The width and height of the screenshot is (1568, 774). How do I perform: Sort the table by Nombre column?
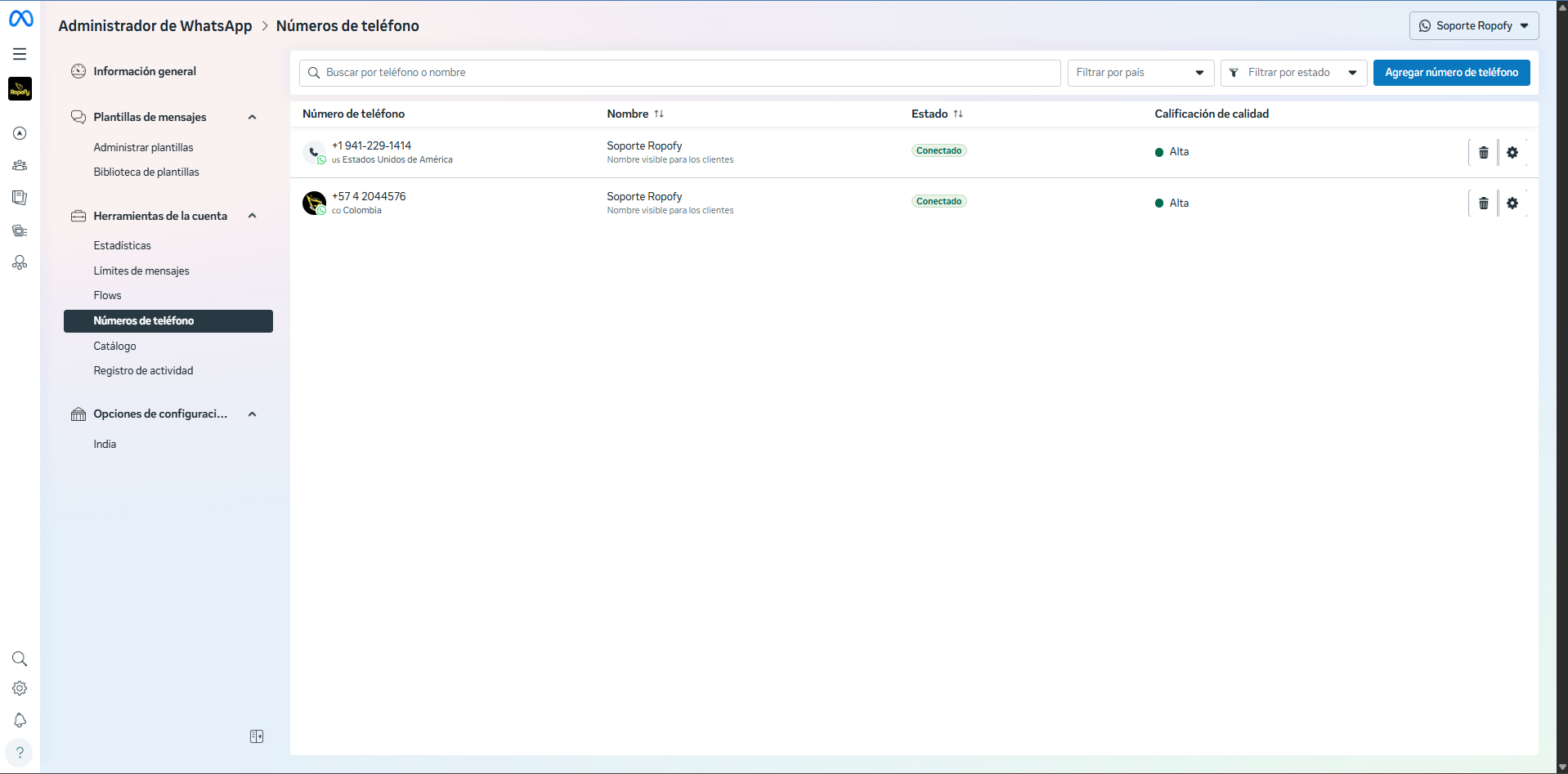pyautogui.click(x=658, y=114)
